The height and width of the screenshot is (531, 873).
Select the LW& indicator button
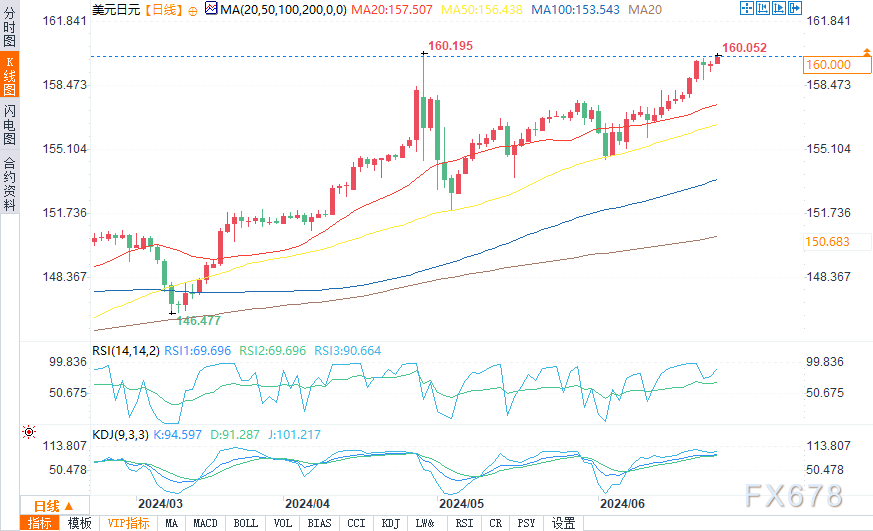point(425,523)
